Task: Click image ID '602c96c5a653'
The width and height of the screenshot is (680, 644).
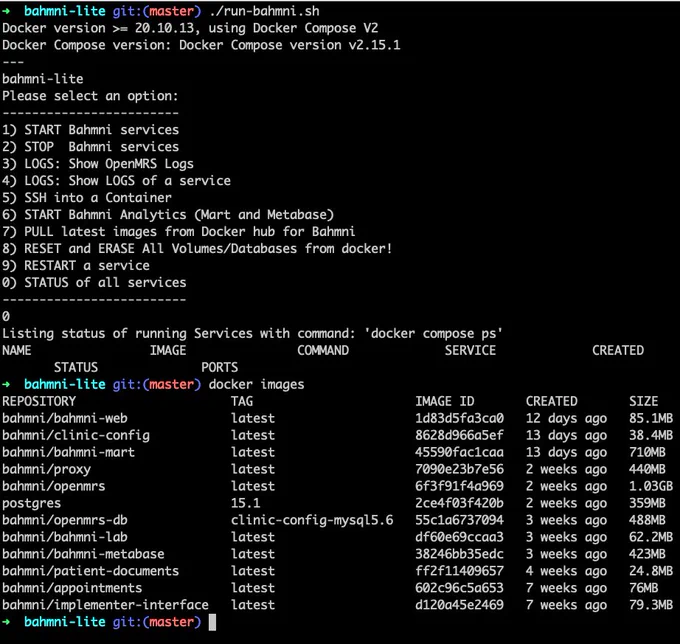Action: pyautogui.click(x=460, y=588)
